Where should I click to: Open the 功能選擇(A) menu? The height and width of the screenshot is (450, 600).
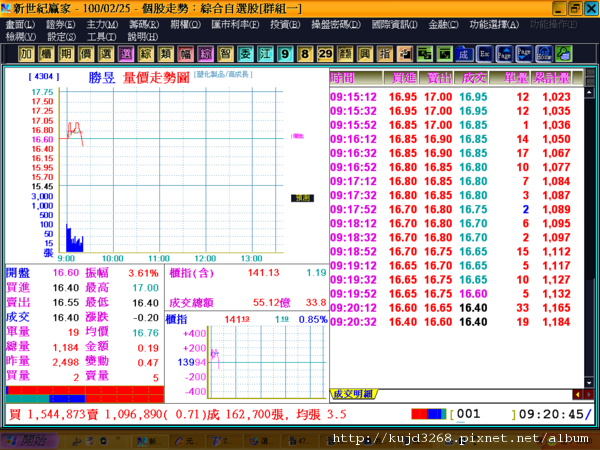pyautogui.click(x=494, y=25)
